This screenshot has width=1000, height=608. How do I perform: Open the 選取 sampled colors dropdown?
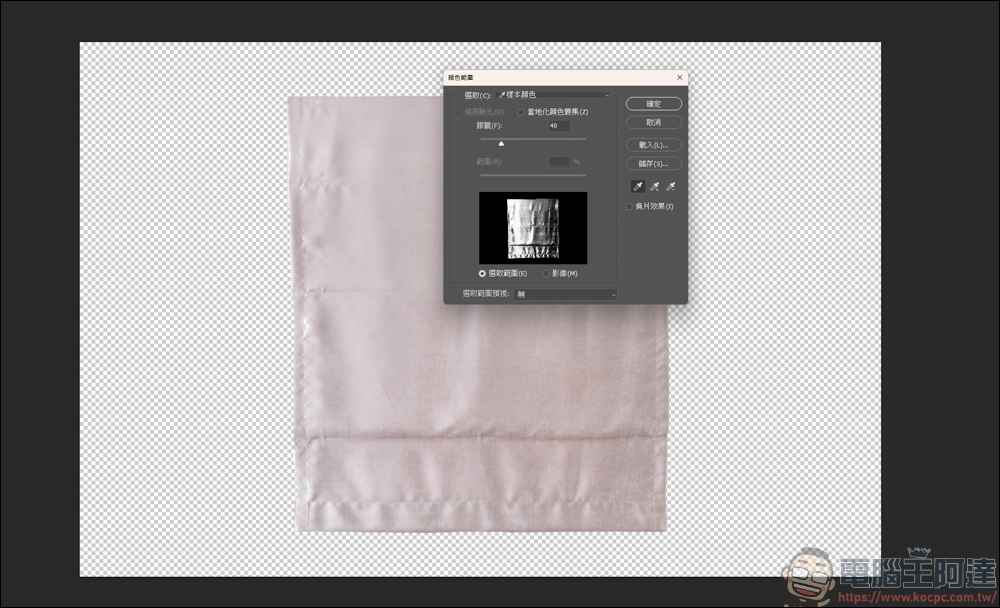tap(552, 94)
